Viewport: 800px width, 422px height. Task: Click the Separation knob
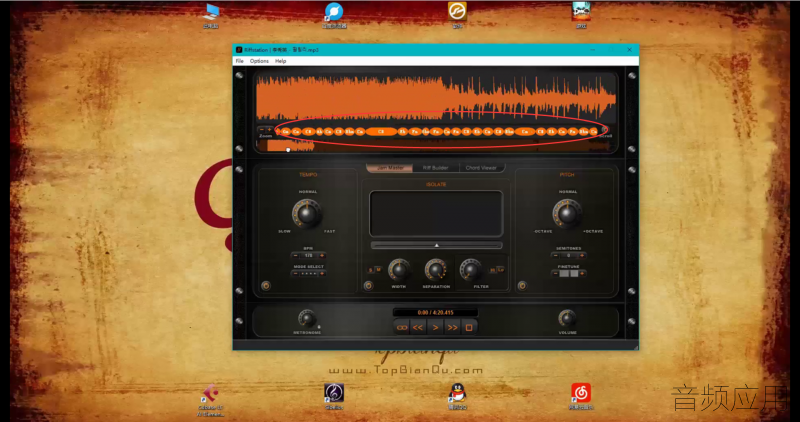coord(436,270)
